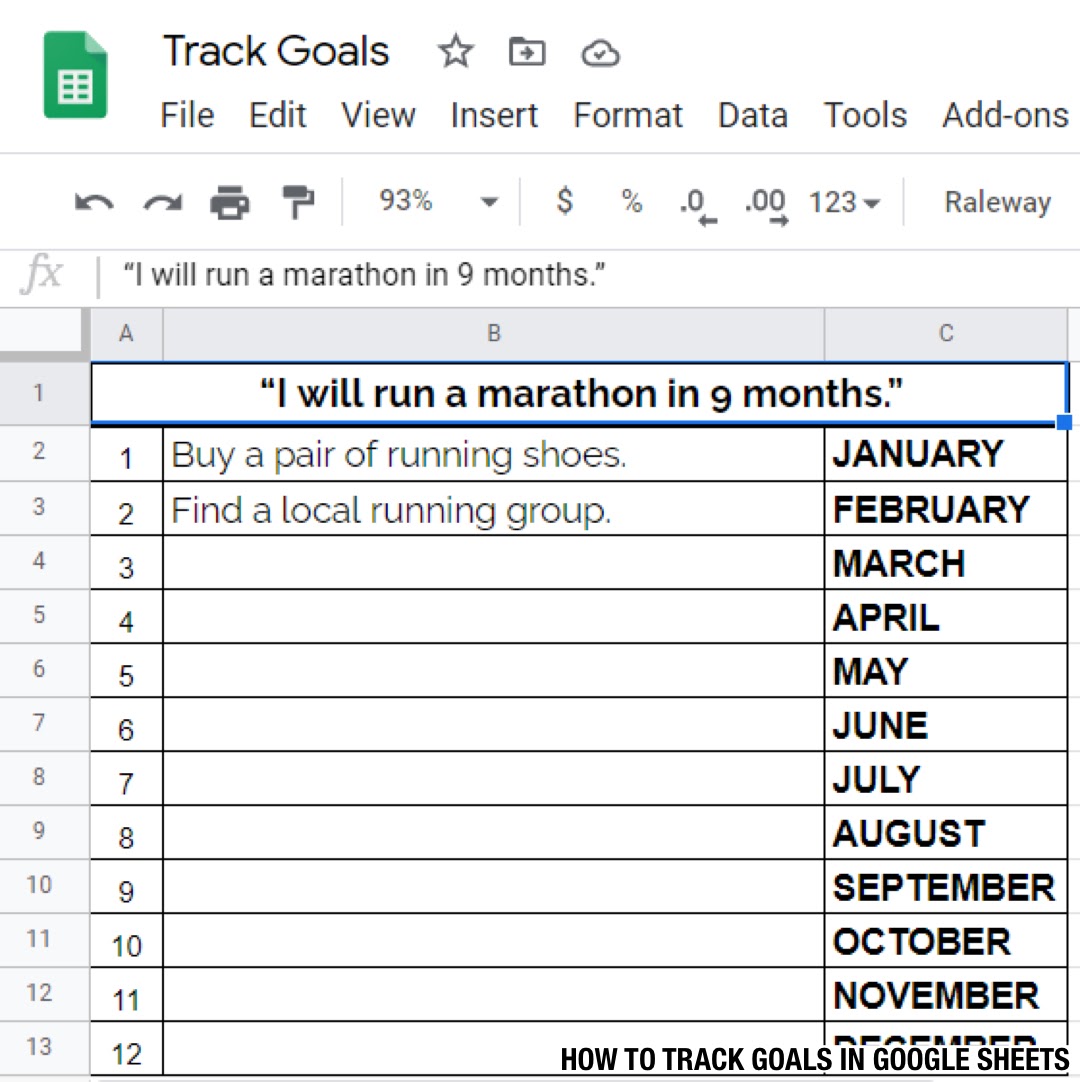This screenshot has width=1080, height=1082.
Task: Open the zoom level dropdown at 93%
Action: [x=430, y=201]
